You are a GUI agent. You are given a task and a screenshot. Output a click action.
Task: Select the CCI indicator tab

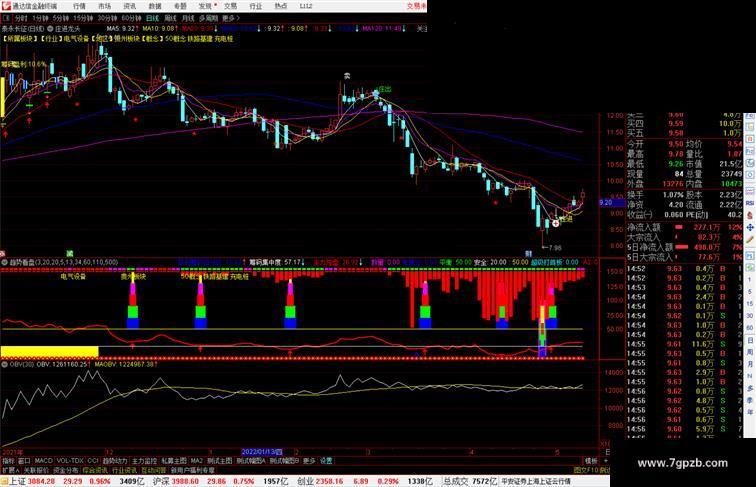tap(93, 461)
